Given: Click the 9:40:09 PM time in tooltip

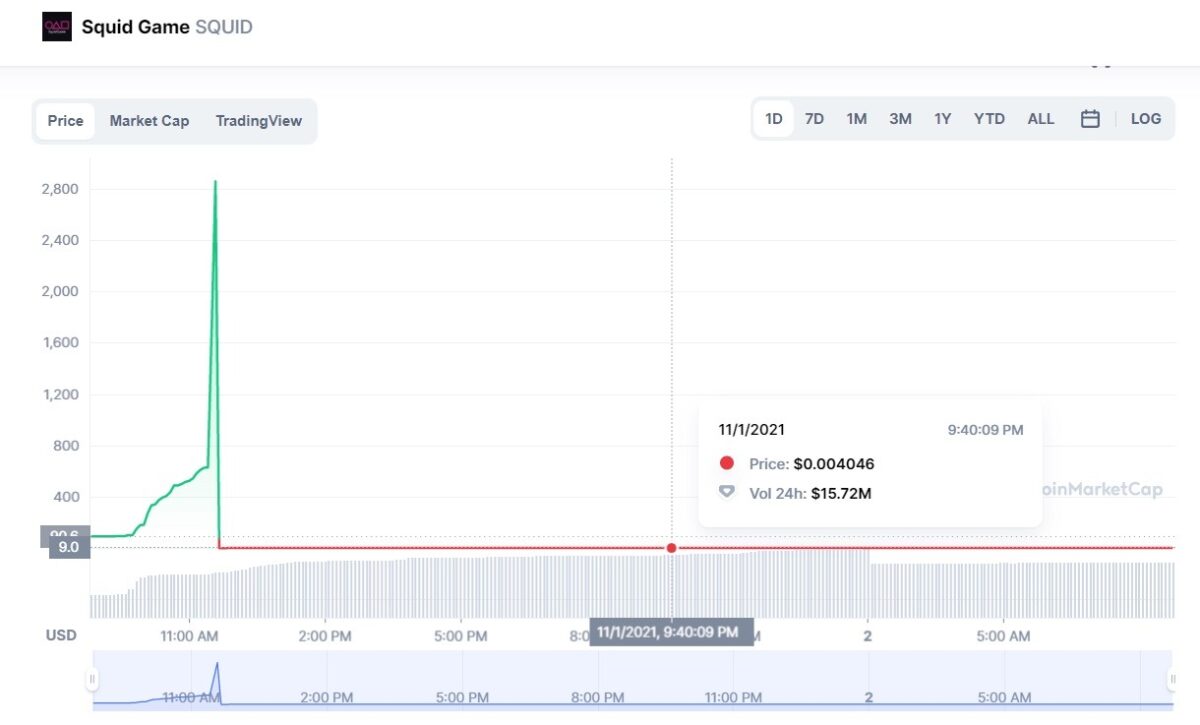Looking at the screenshot, I should point(986,430).
